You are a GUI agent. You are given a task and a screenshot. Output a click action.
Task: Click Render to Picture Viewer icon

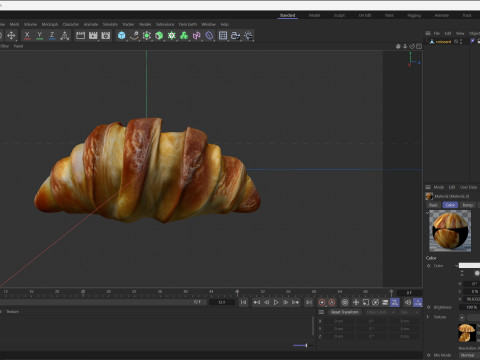pyautogui.click(x=93, y=35)
